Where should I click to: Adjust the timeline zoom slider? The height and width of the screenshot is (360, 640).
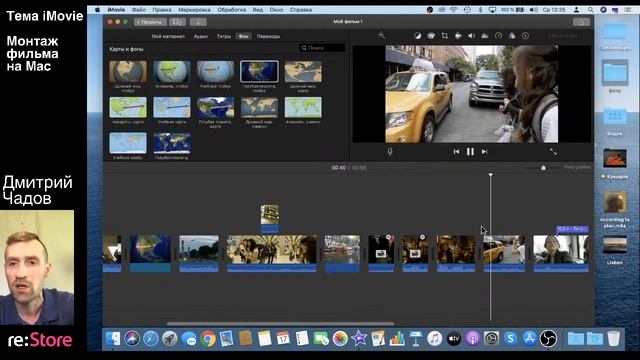click(x=543, y=168)
